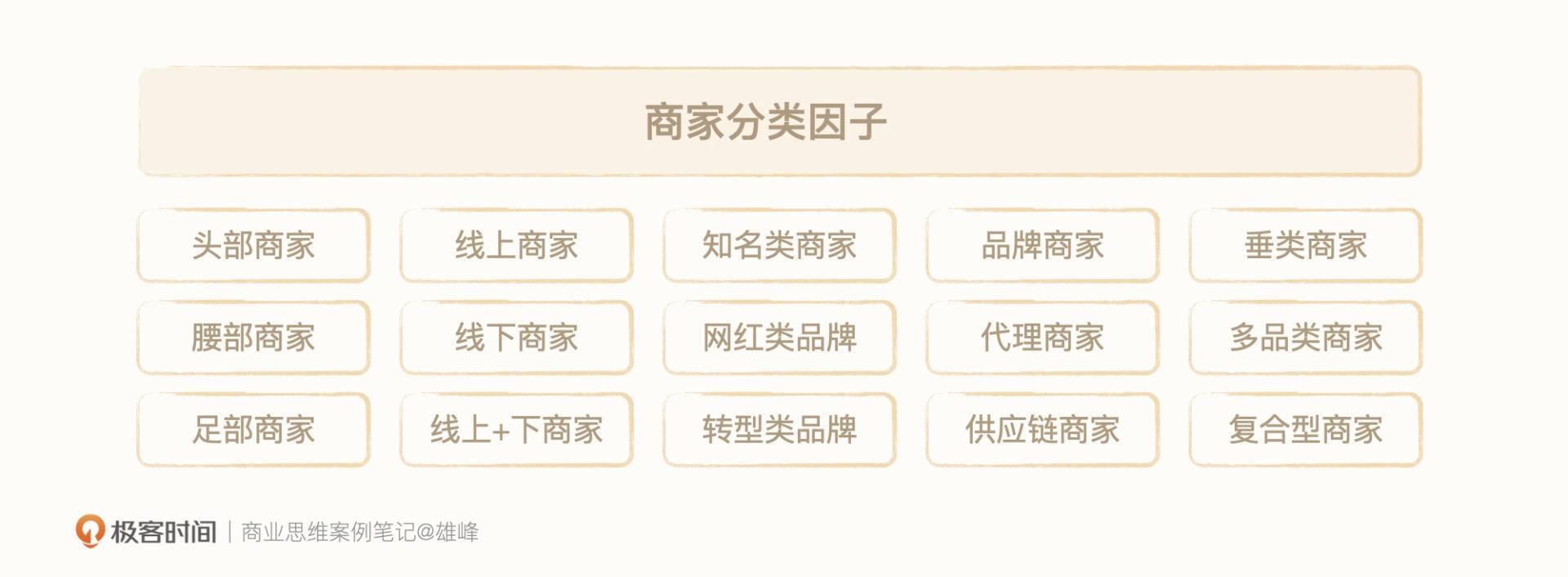Click the 商家分类因子 header box

click(x=779, y=122)
